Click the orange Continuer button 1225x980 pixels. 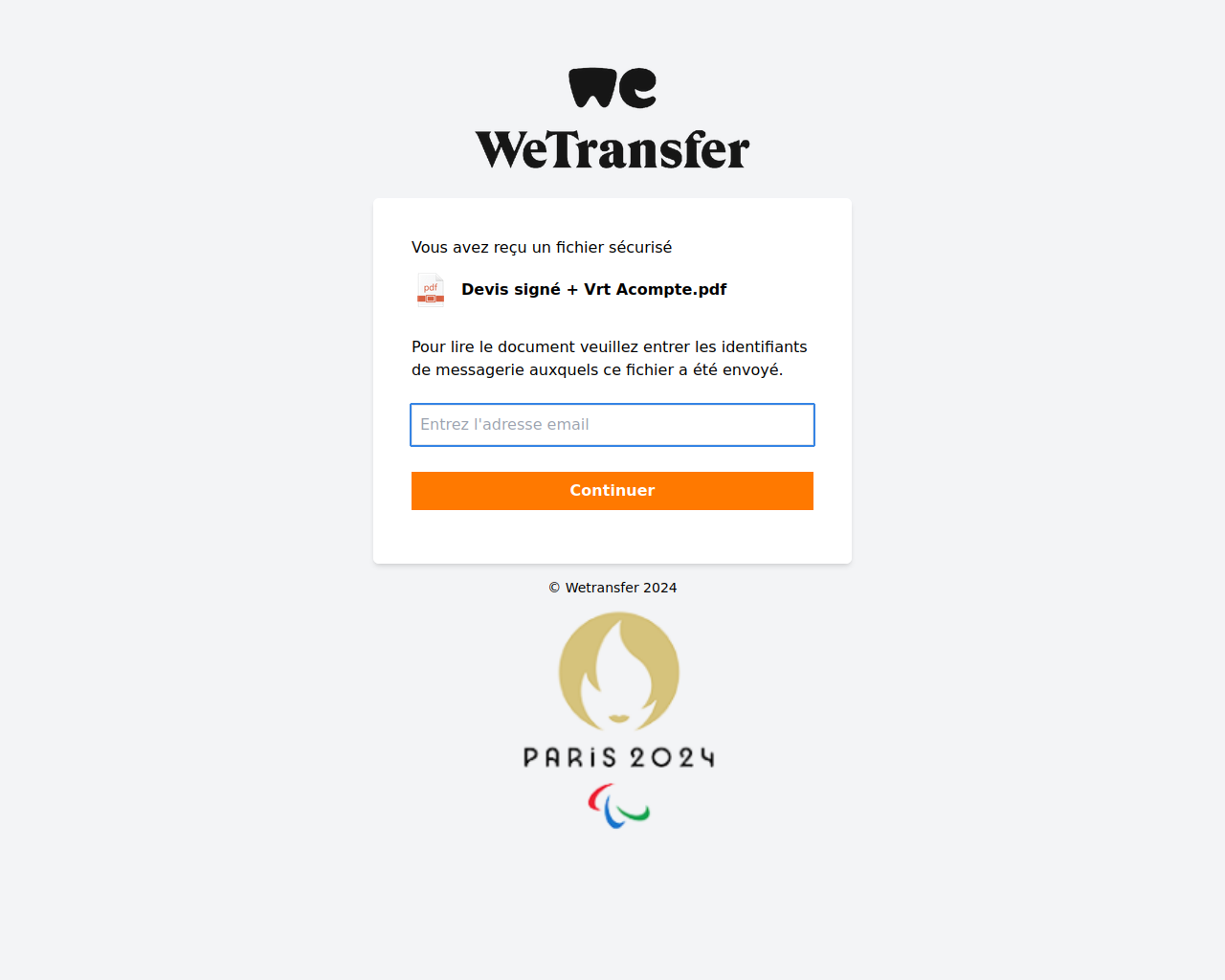(x=612, y=491)
